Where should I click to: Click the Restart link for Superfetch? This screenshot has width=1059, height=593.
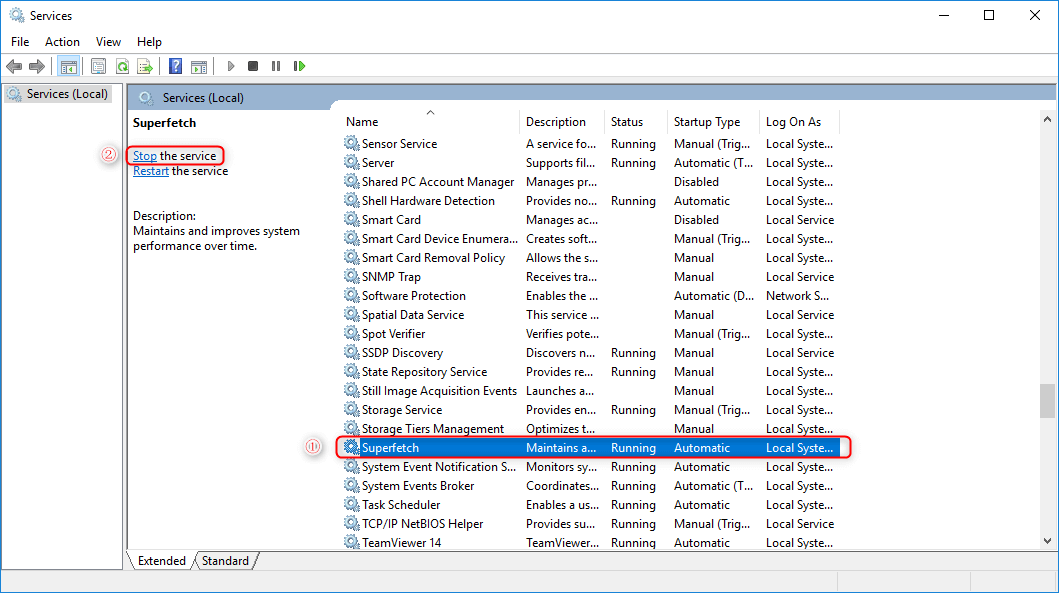[151, 172]
